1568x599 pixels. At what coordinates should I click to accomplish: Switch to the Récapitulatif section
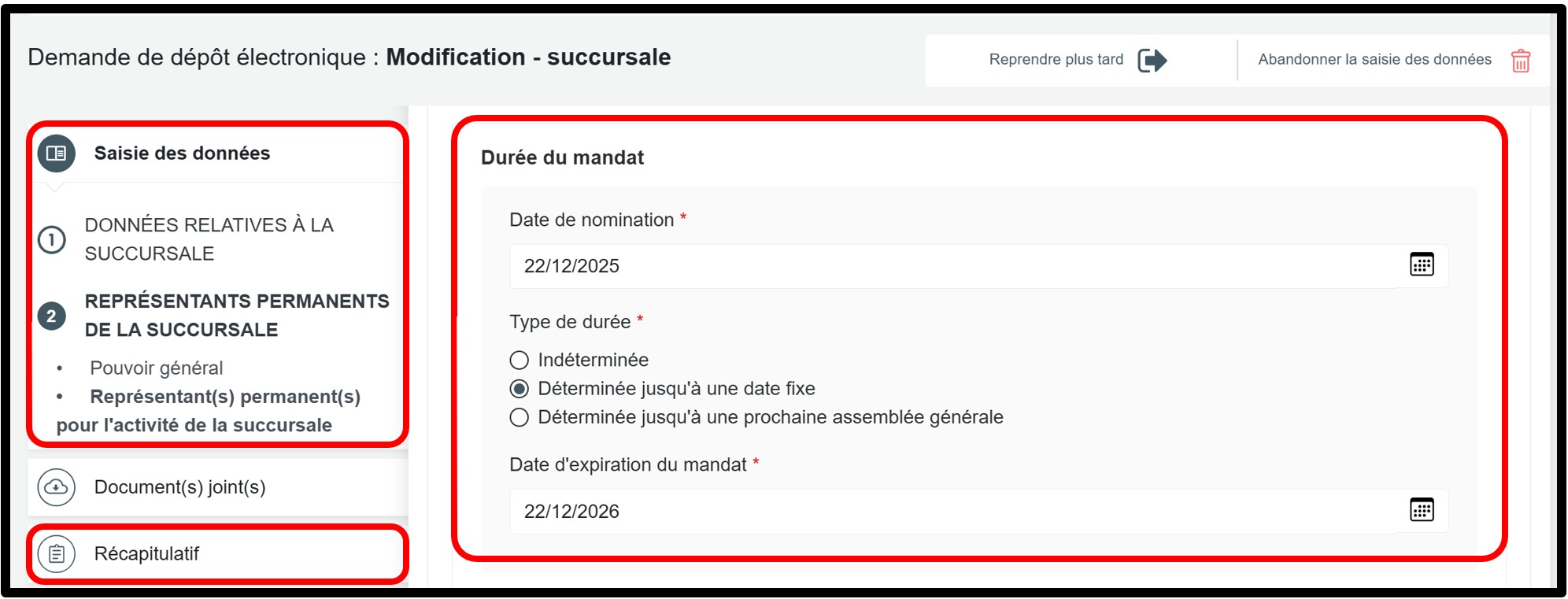click(x=147, y=554)
